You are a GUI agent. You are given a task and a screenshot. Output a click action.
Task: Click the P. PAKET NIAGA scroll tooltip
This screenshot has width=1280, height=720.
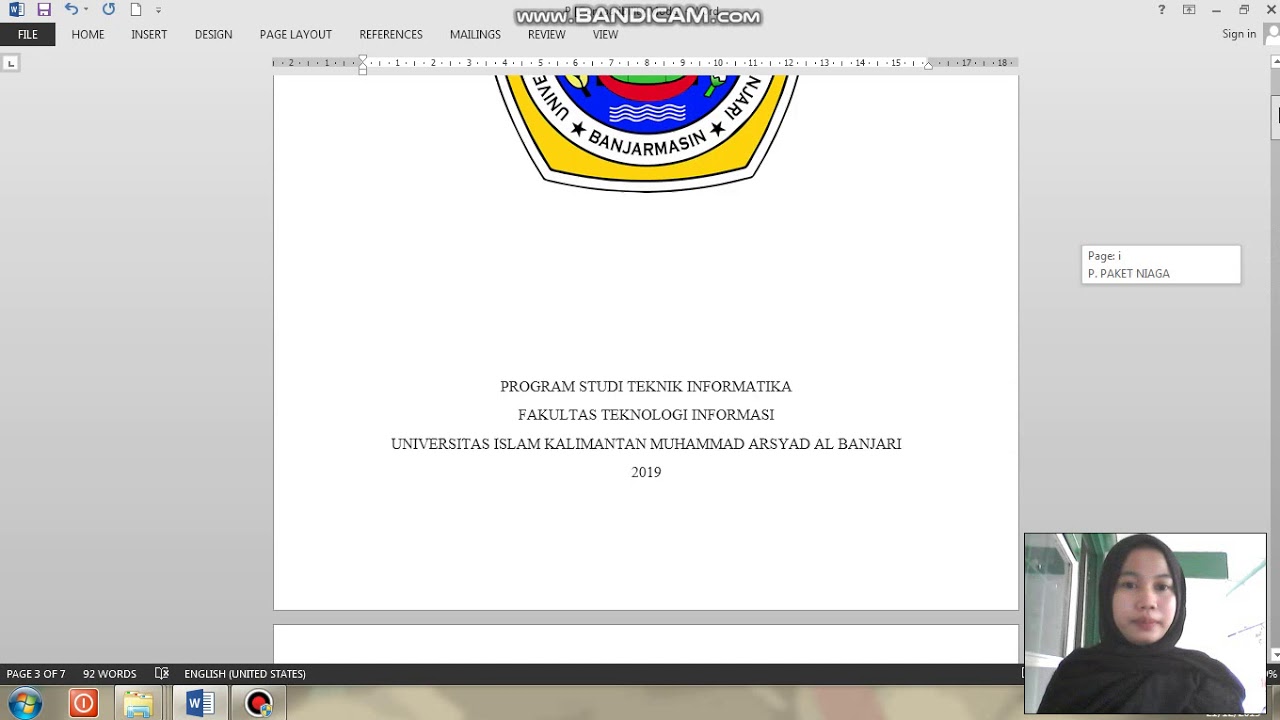pyautogui.click(x=1161, y=265)
